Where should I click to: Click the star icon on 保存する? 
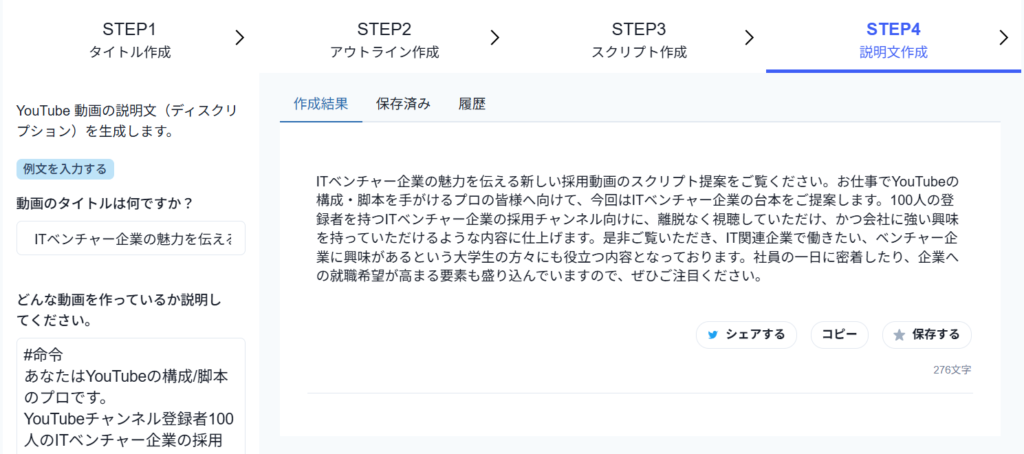899,335
